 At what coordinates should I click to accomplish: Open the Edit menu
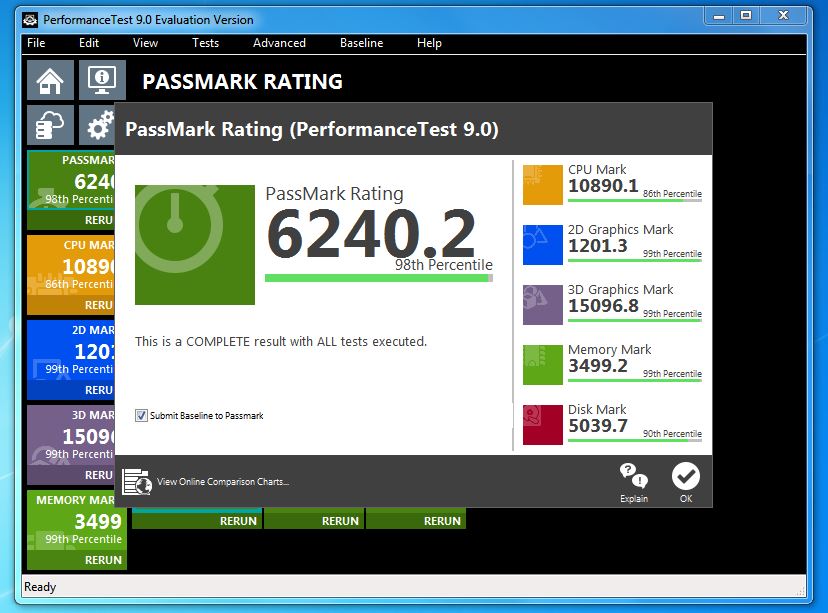(x=89, y=43)
